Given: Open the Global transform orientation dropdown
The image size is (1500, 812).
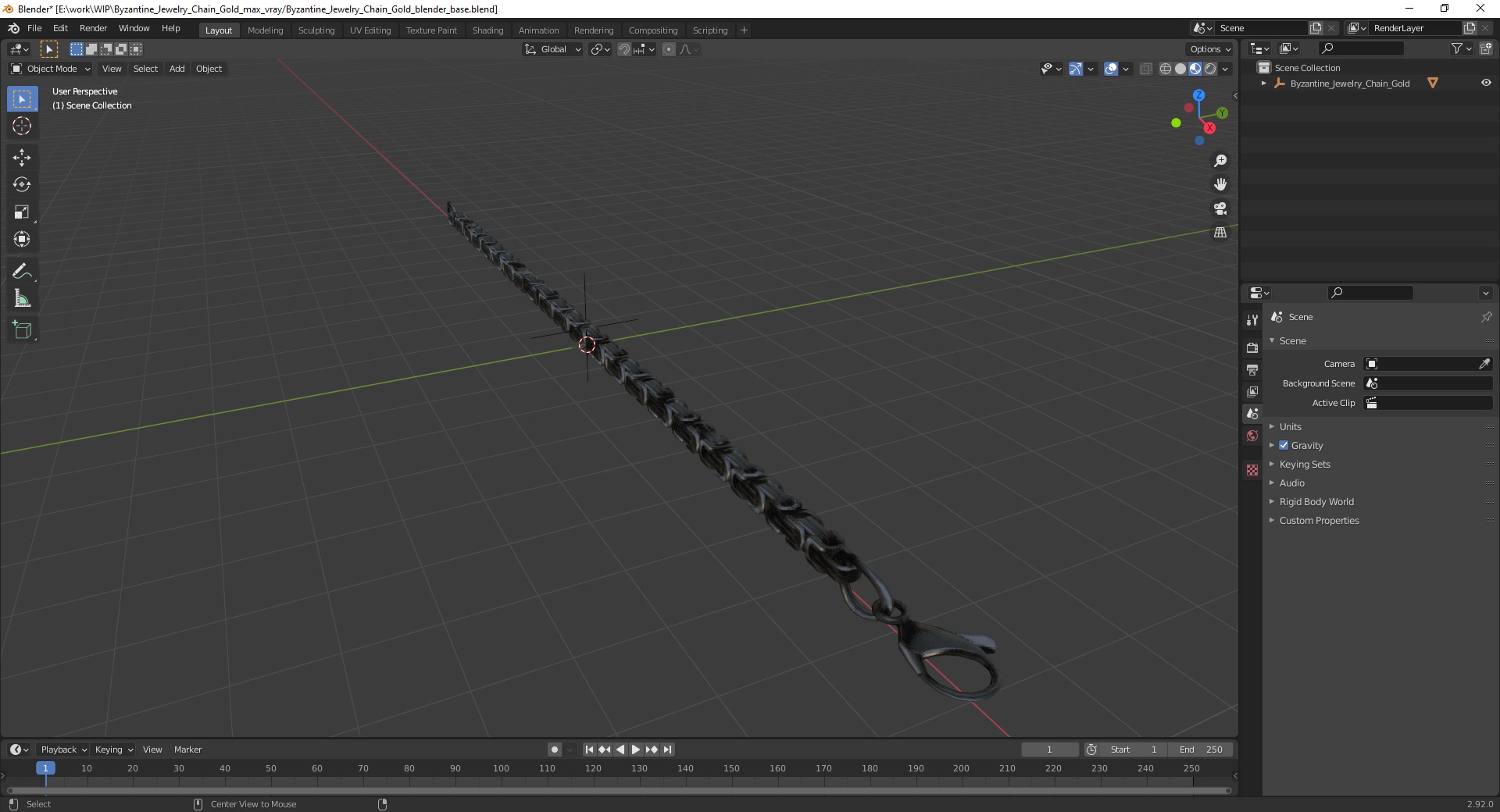Looking at the screenshot, I should (x=553, y=49).
